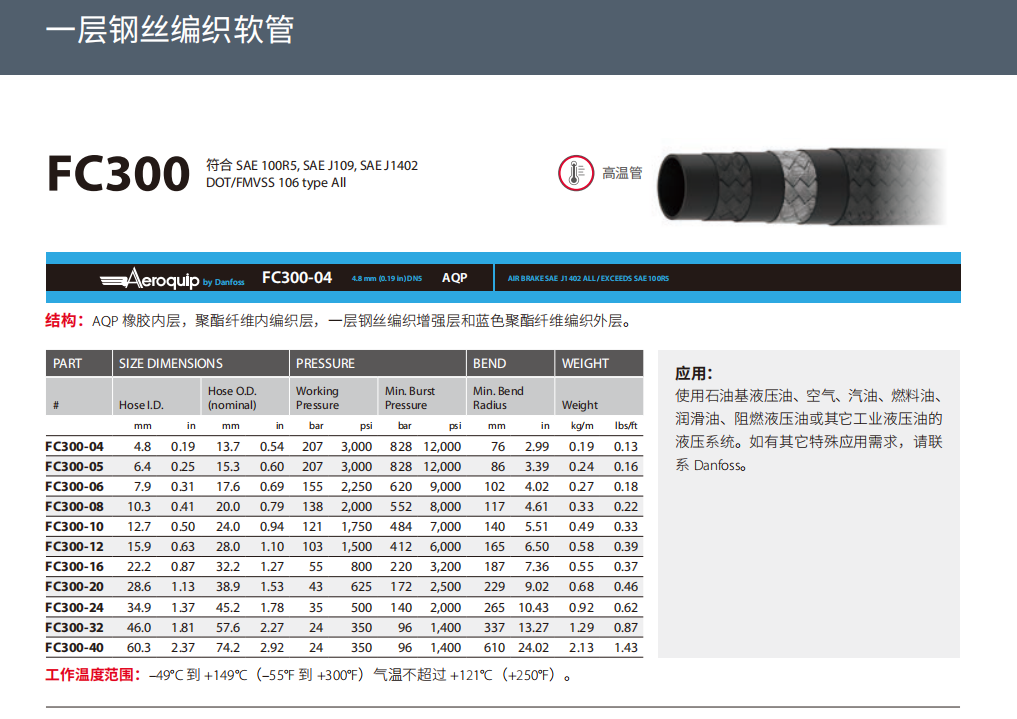Click part number FC300-40 in table

tap(75, 647)
